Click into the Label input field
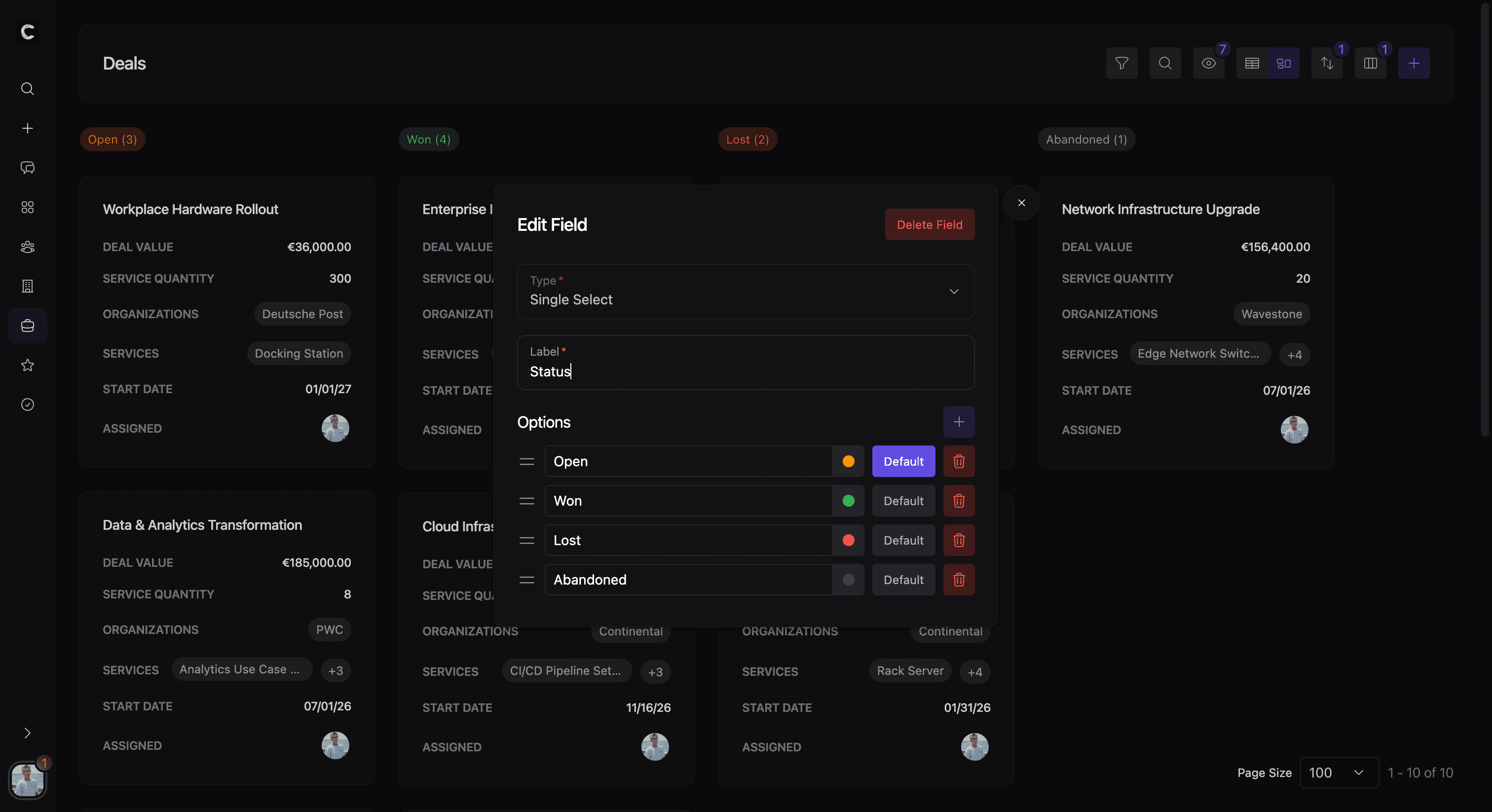This screenshot has width=1492, height=812. pos(745,370)
